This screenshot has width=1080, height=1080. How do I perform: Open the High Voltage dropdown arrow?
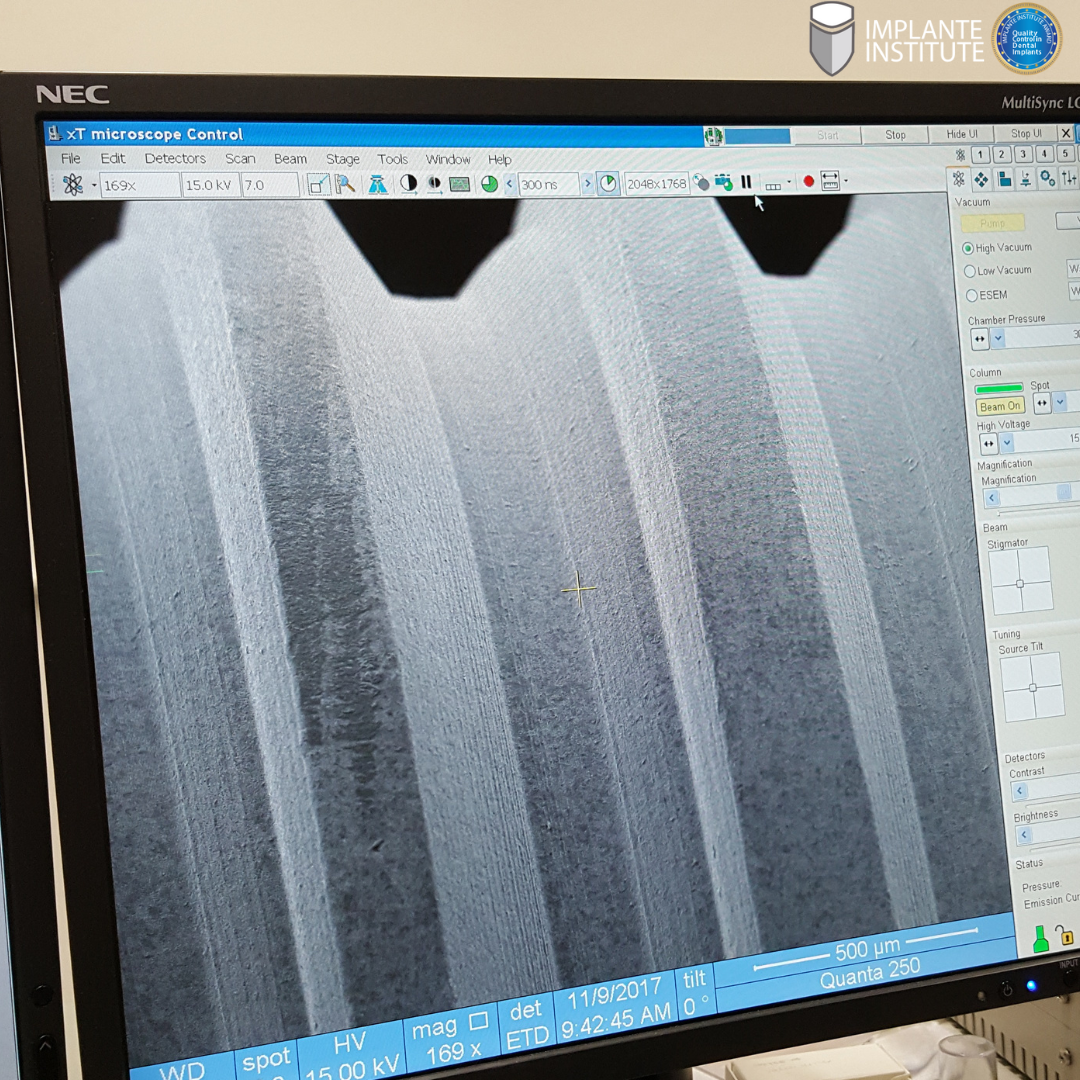click(1007, 443)
